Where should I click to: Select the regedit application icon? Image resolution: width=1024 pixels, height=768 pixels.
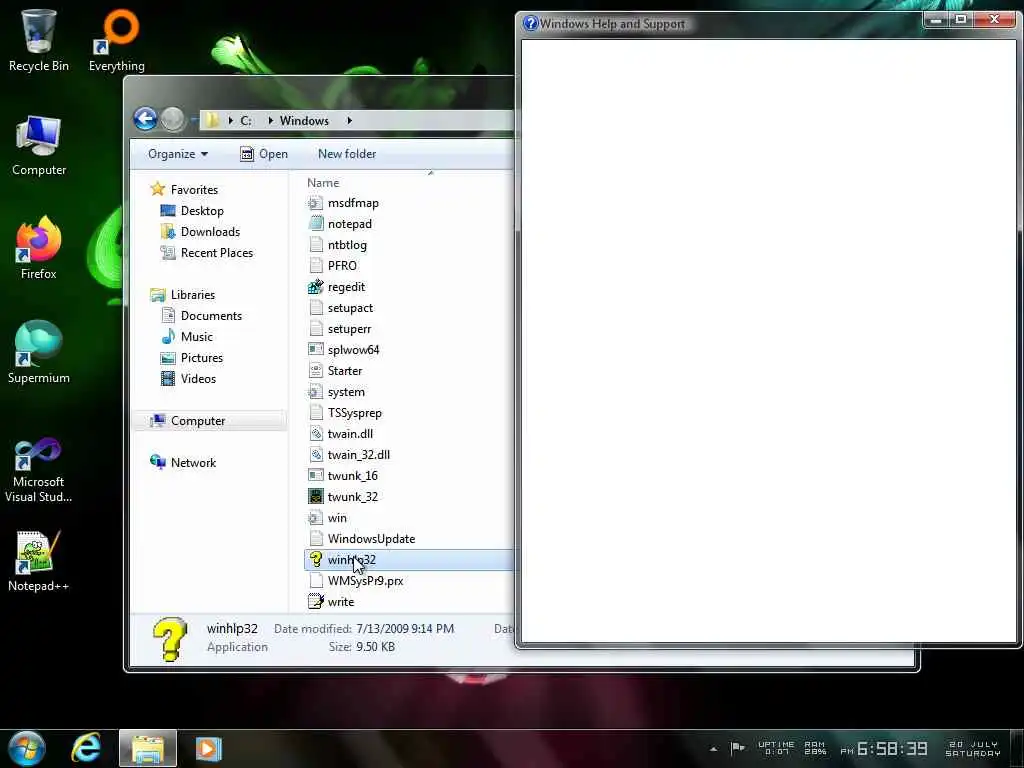tap(316, 287)
